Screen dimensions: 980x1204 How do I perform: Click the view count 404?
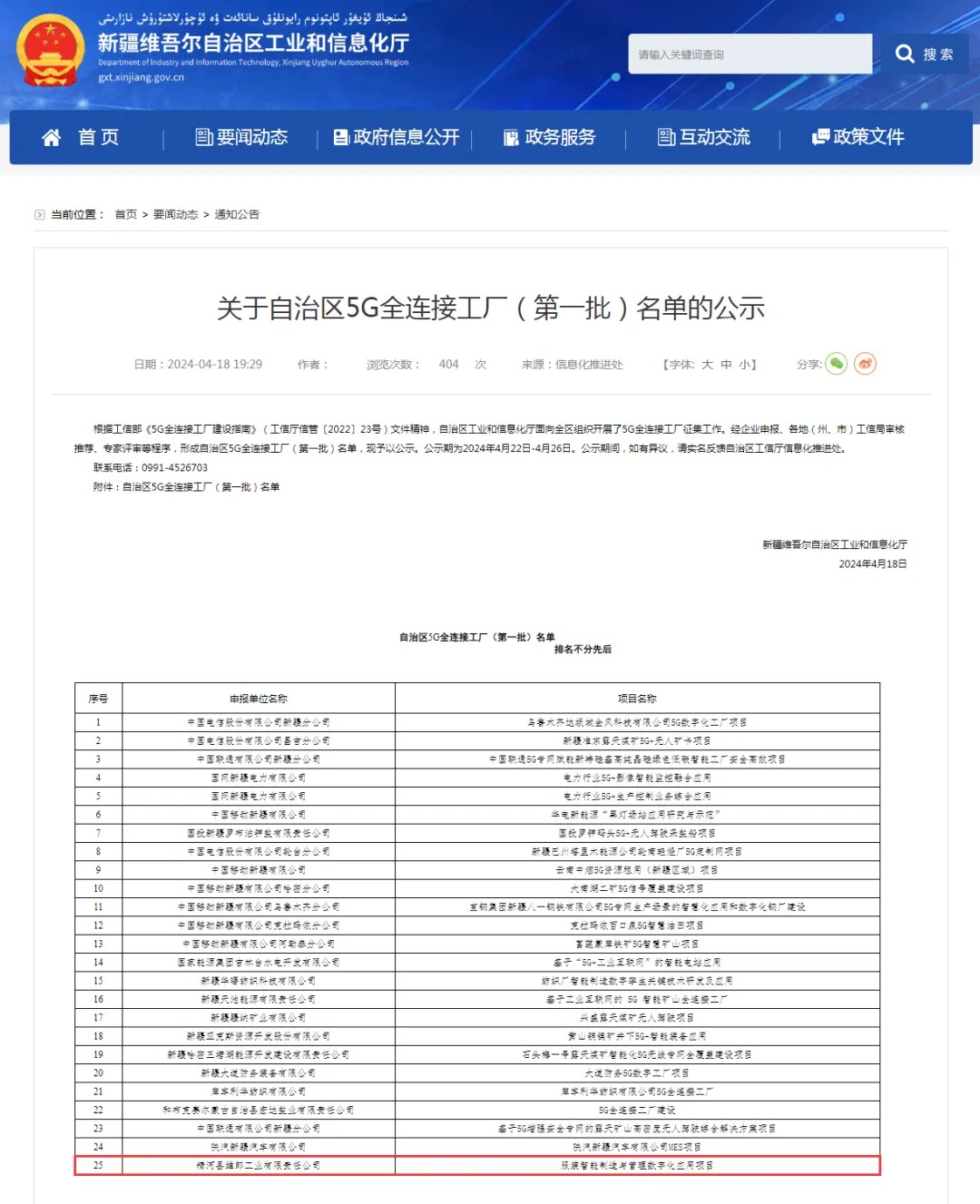[x=449, y=365]
